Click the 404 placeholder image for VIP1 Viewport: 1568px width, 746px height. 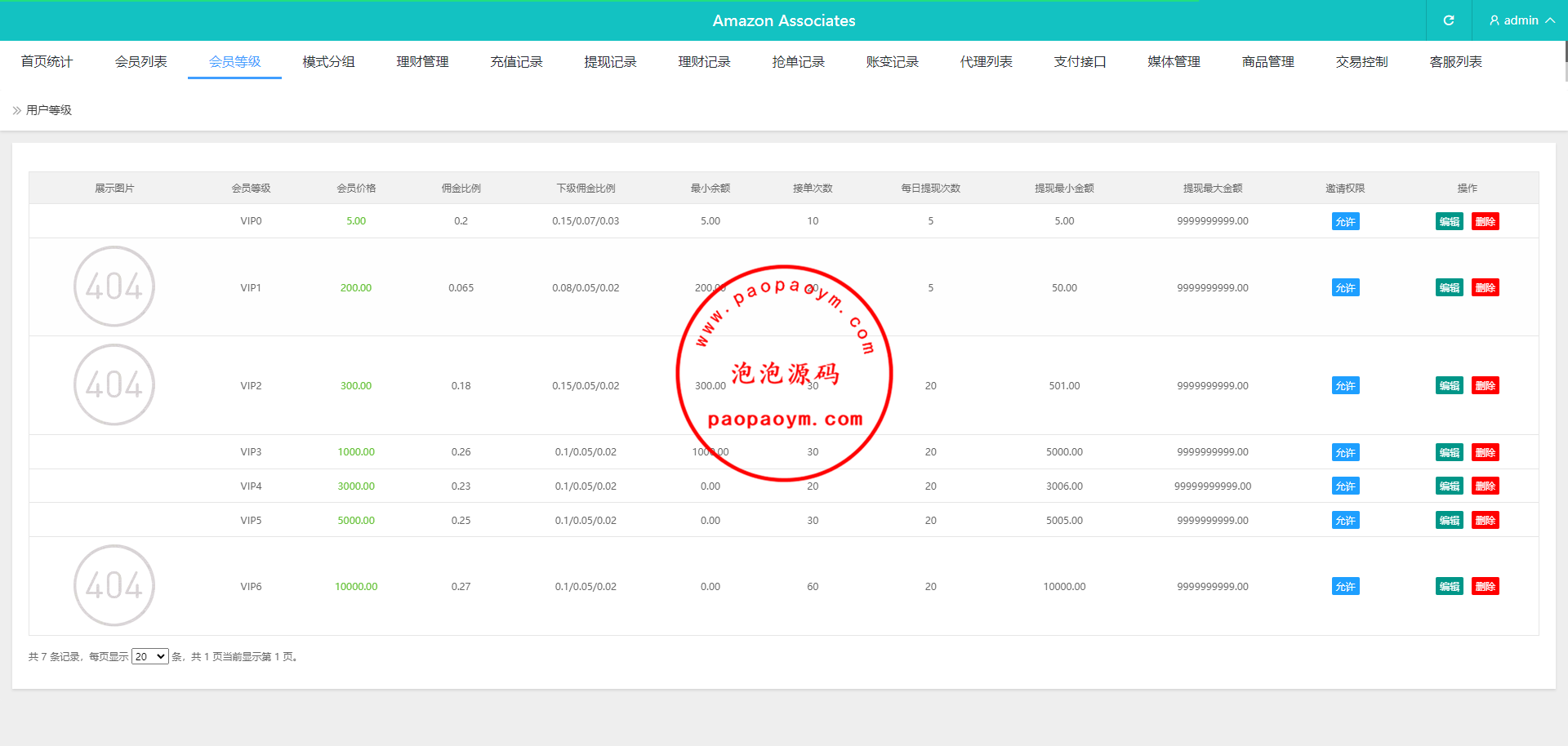114,286
